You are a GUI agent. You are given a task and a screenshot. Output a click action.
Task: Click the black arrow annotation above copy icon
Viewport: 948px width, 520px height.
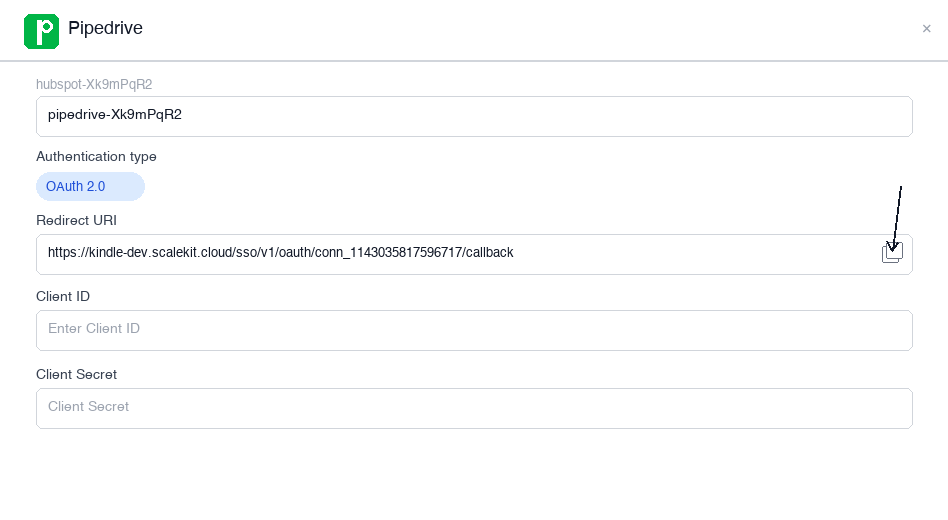(898, 215)
